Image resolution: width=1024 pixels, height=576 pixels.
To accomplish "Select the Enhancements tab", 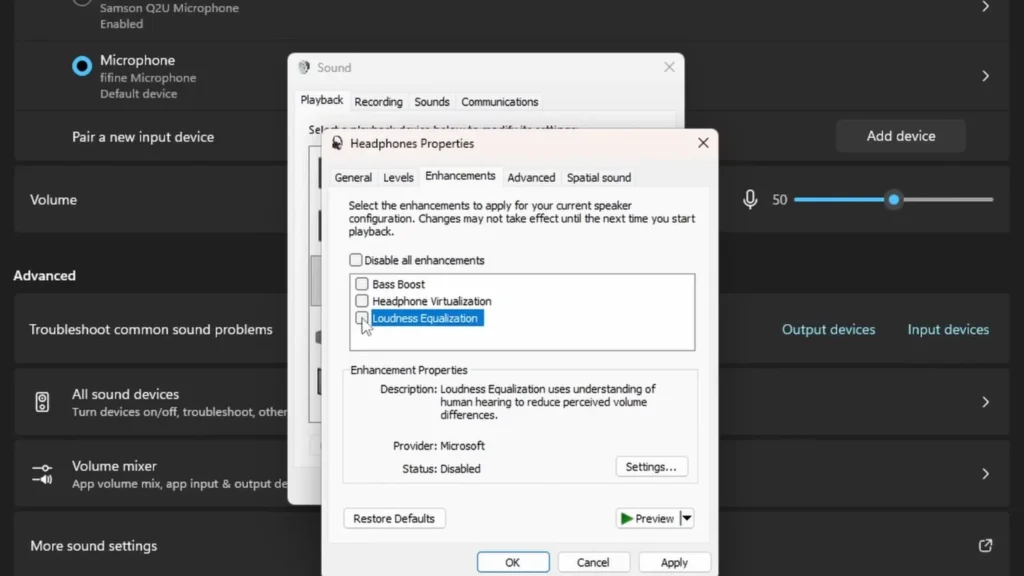I will tap(460, 176).
